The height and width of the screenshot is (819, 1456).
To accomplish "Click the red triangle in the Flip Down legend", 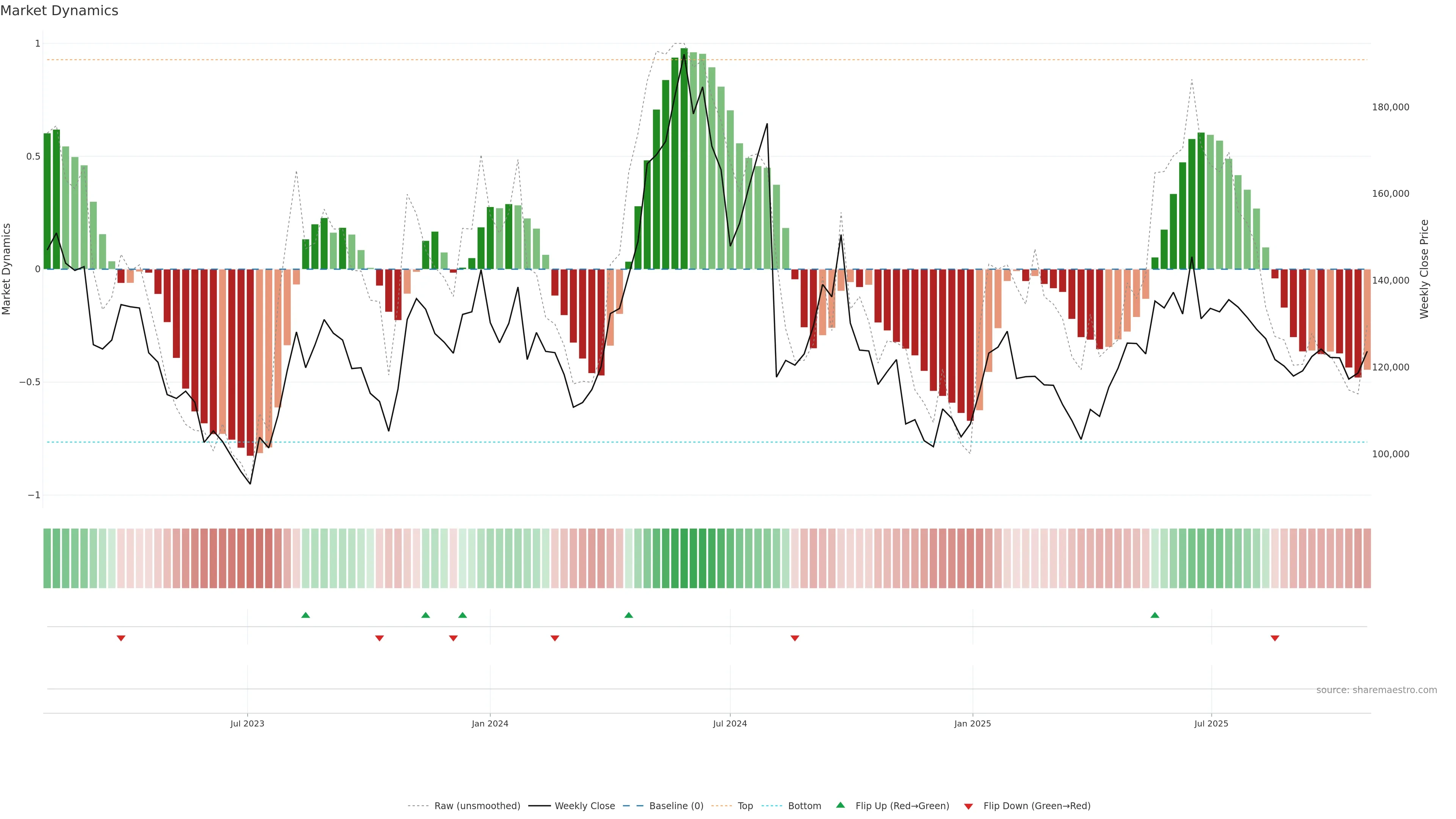I will (968, 806).
